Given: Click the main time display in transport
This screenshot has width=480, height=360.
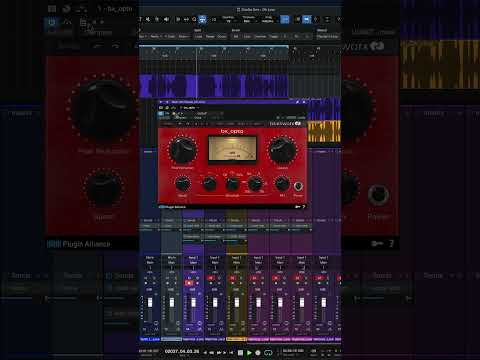Looking at the screenshot, I should pos(182,351).
